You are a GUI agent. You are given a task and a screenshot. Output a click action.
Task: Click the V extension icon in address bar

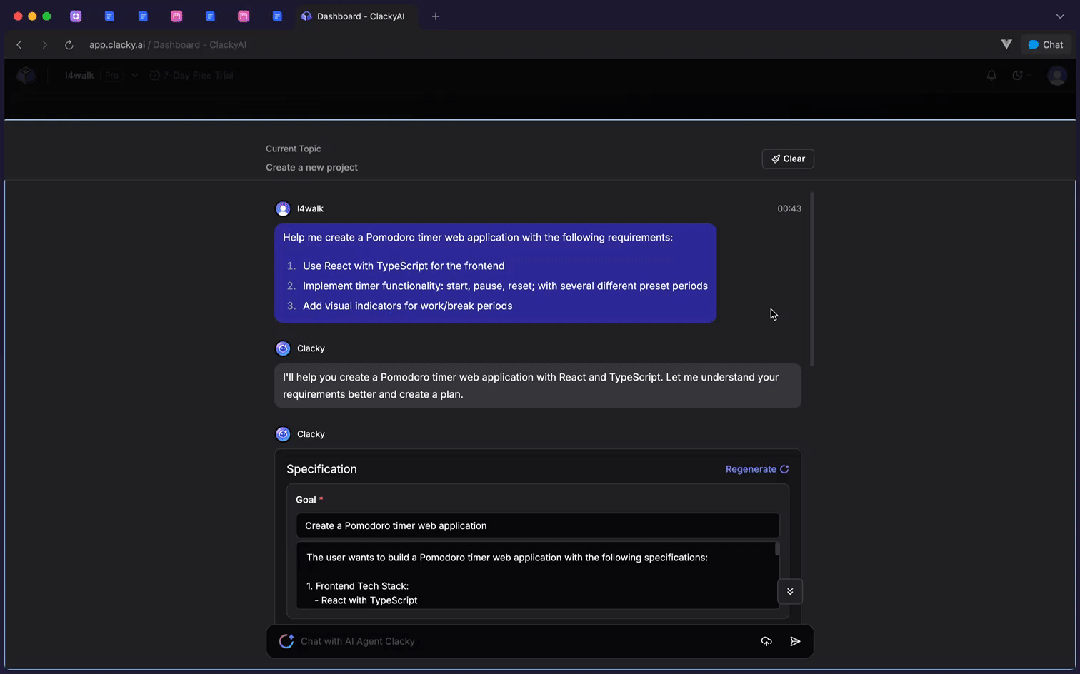(x=1006, y=45)
